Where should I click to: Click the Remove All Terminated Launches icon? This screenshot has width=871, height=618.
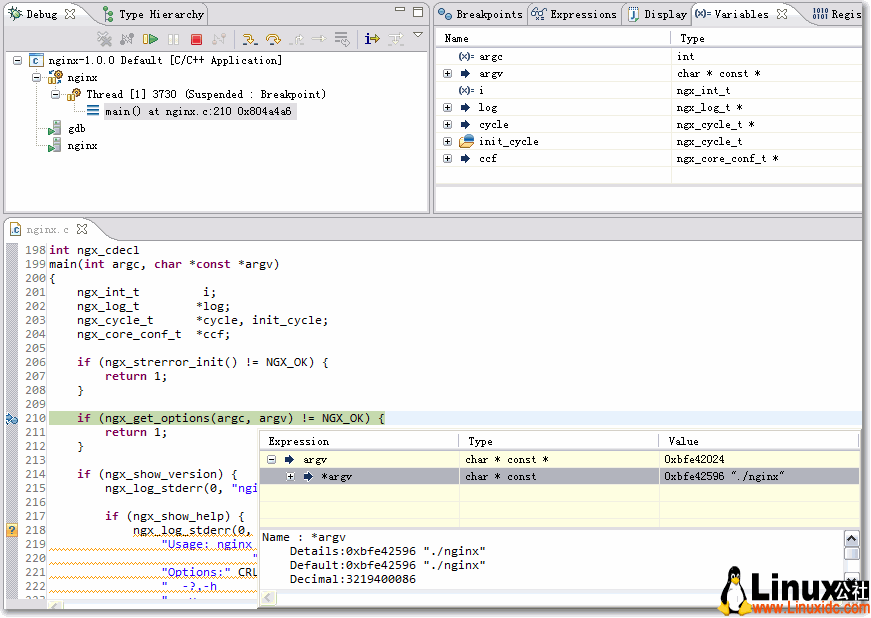pos(104,39)
